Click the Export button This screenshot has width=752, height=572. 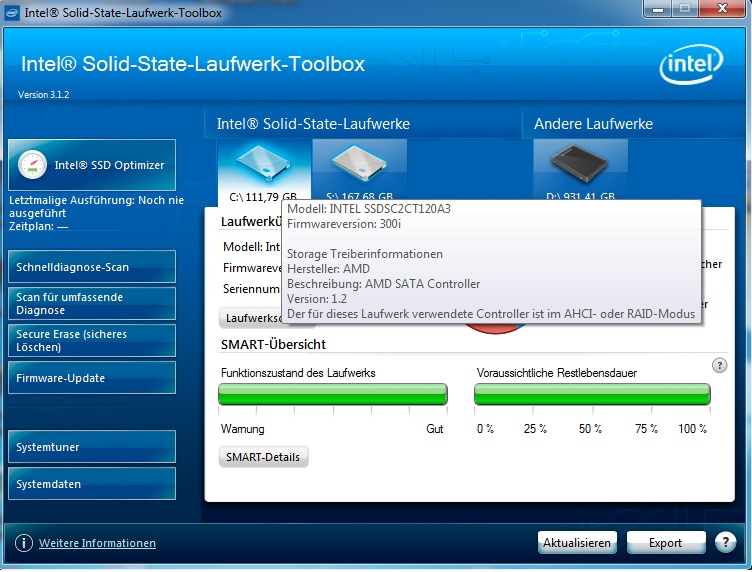(666, 542)
